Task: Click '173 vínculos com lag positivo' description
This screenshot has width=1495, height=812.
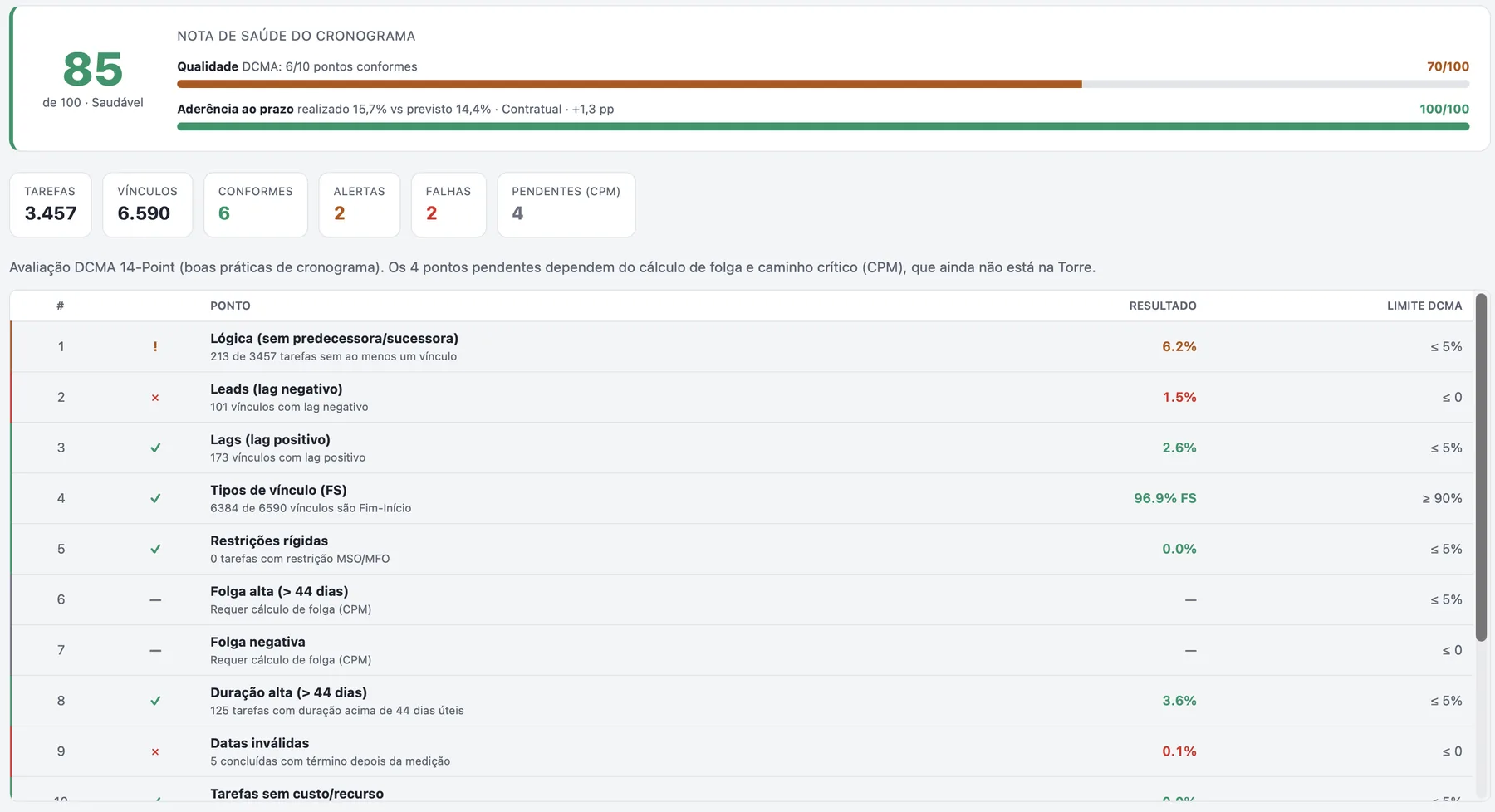Action: point(287,457)
